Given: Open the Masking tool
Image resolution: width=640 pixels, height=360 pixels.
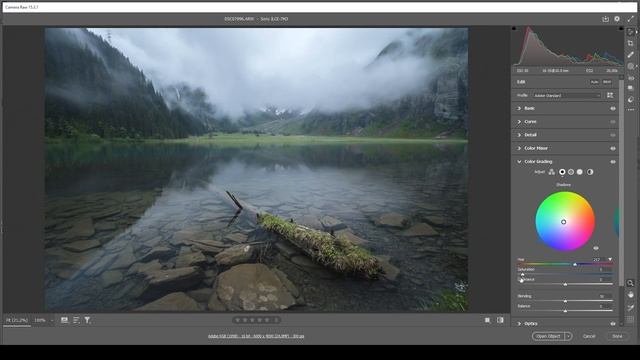Looking at the screenshot, I should pos(631,66).
